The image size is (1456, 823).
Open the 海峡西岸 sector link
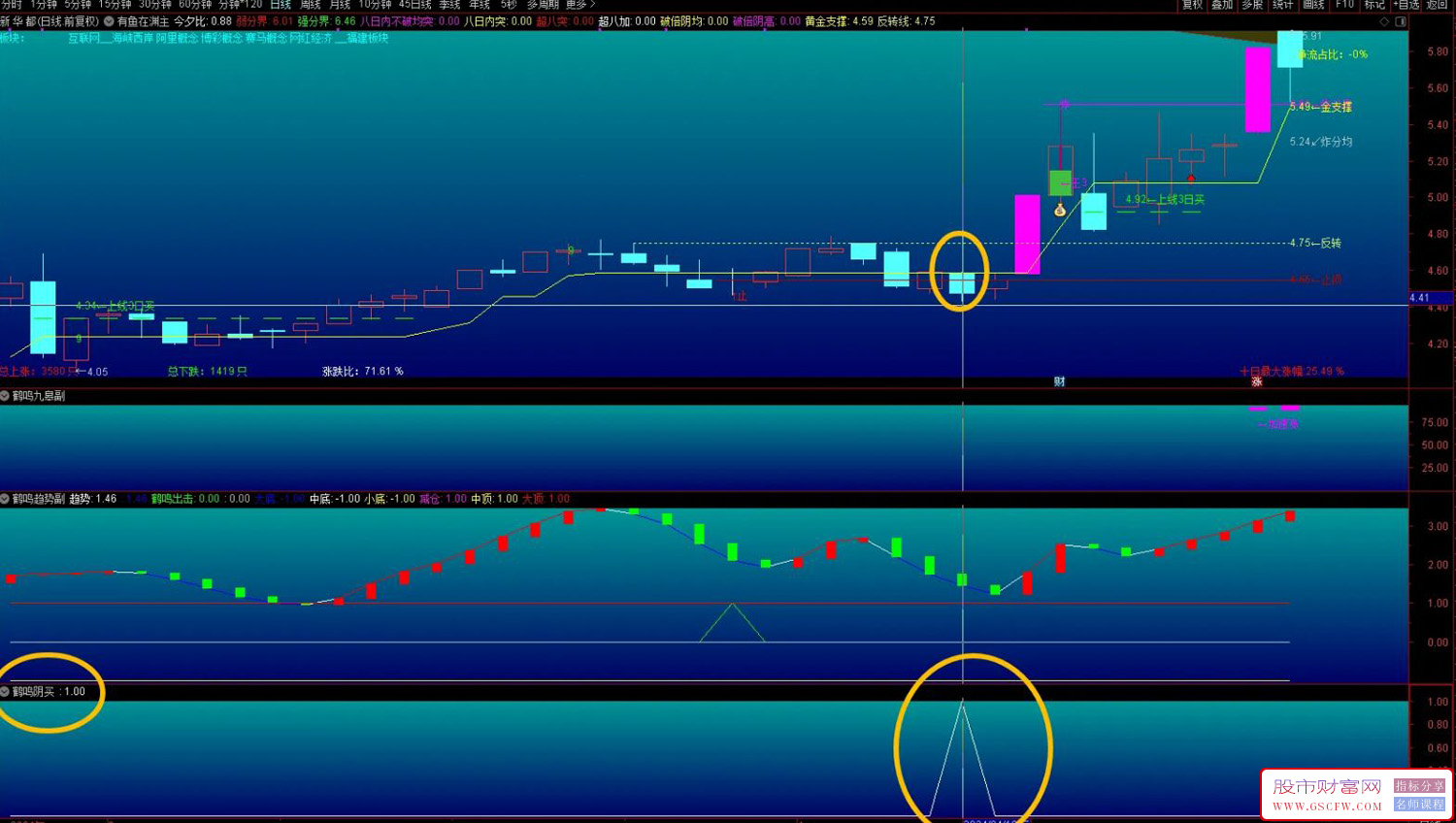point(133,38)
